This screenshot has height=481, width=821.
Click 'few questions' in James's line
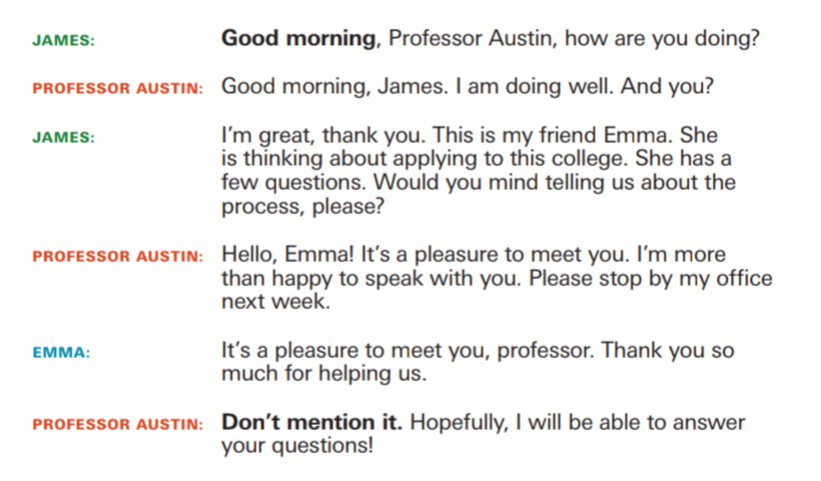(x=293, y=183)
